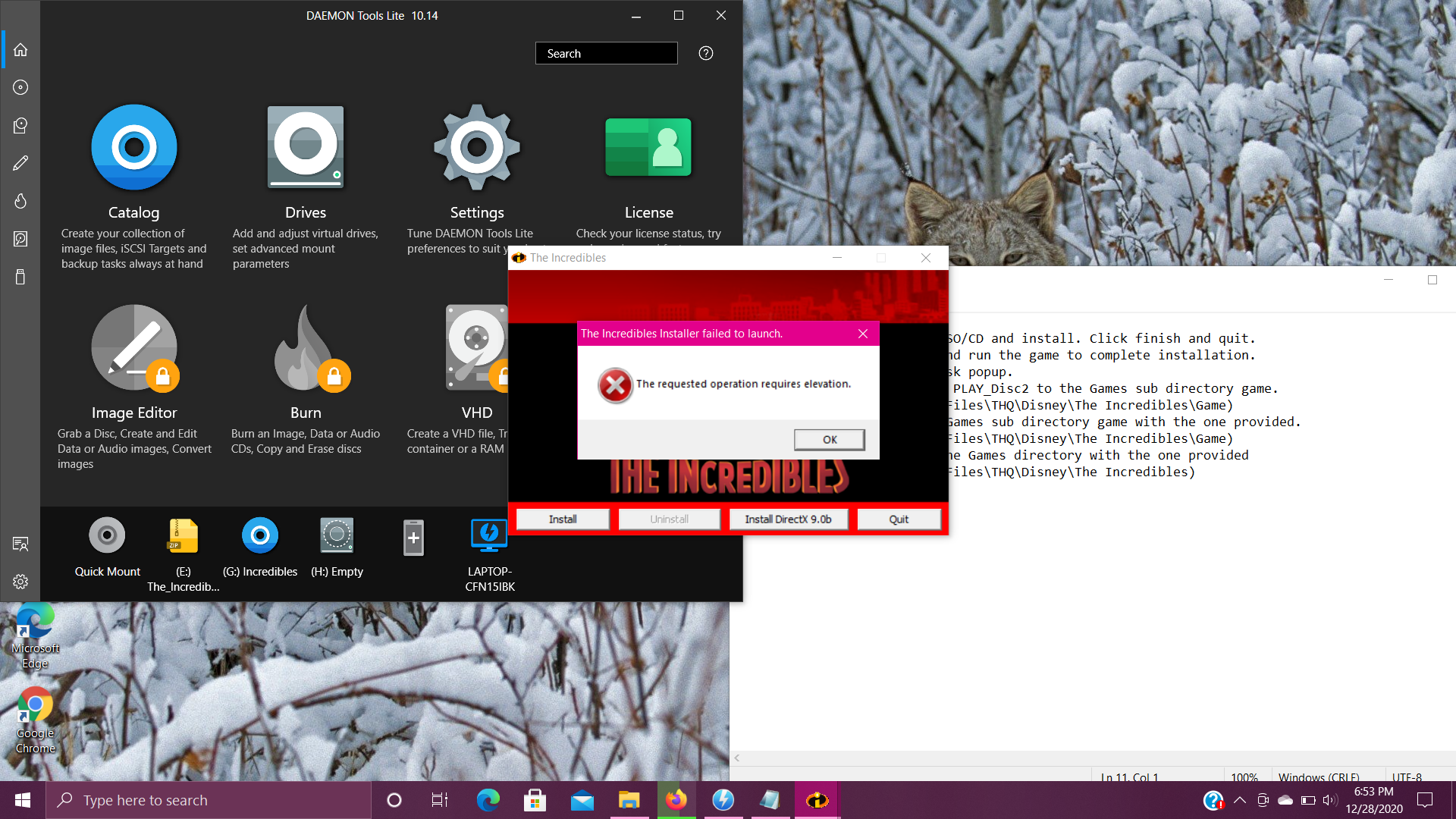This screenshot has height=819, width=1456.
Task: Select the Drives icon in DAEMON sidebar
Action: click(x=20, y=125)
